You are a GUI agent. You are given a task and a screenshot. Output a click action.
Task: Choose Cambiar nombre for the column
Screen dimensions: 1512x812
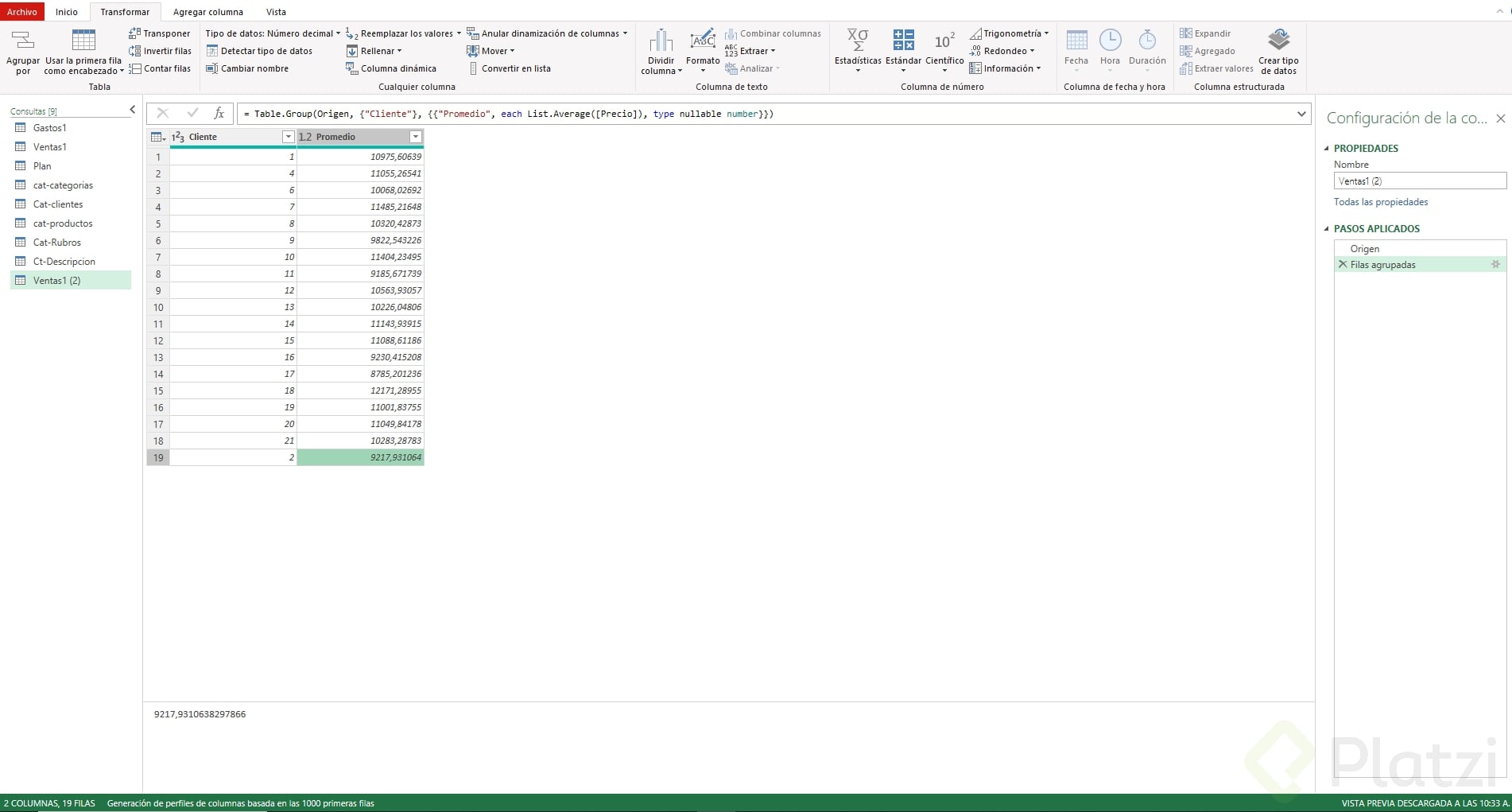coord(247,68)
